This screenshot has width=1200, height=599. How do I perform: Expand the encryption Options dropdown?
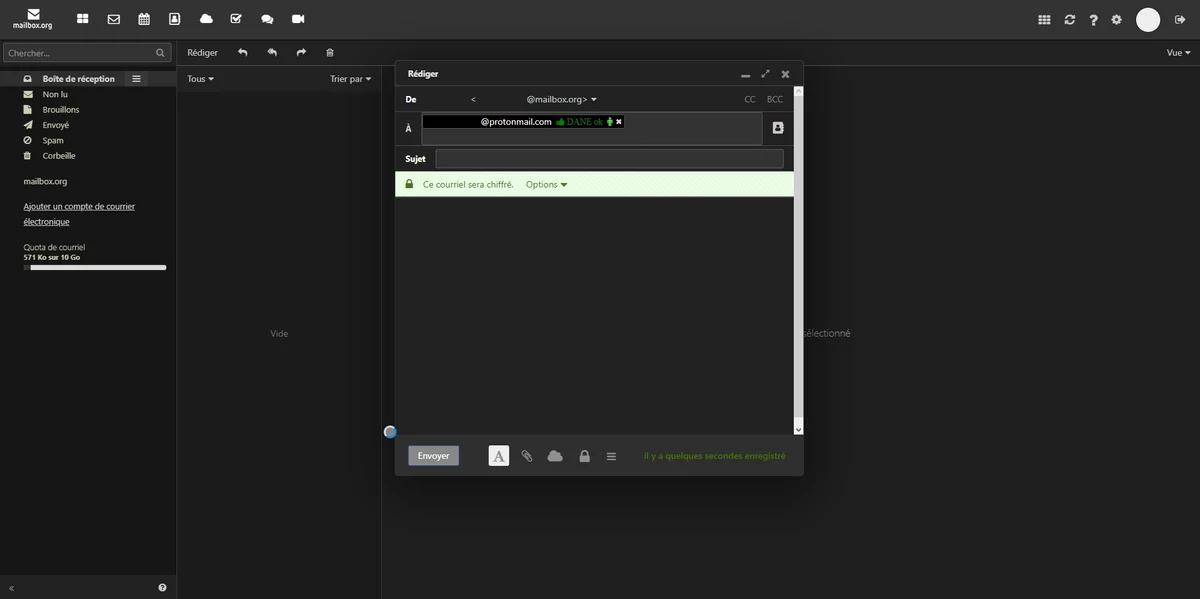click(546, 185)
